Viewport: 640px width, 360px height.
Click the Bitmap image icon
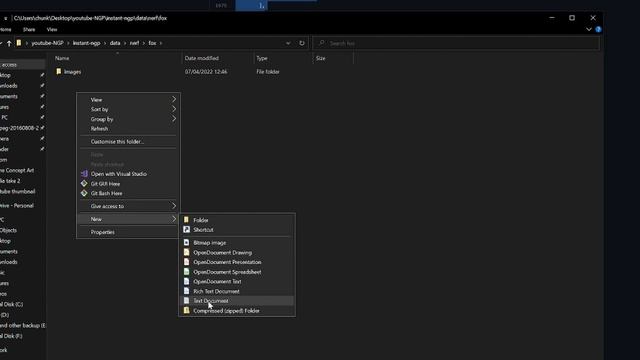(x=187, y=242)
